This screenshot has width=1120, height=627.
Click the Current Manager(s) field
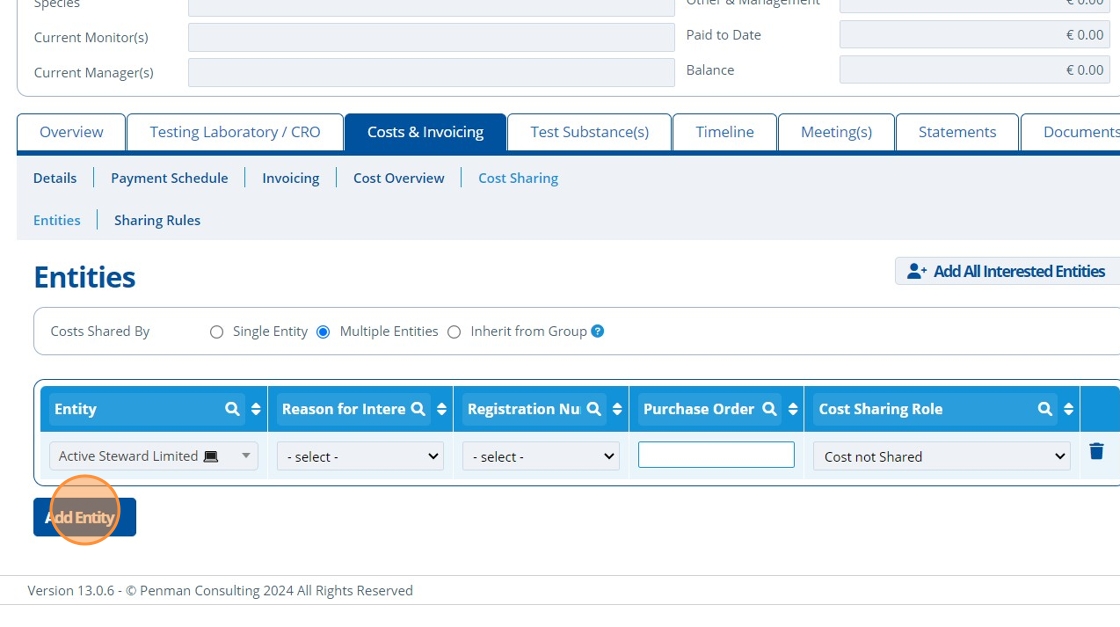431,72
